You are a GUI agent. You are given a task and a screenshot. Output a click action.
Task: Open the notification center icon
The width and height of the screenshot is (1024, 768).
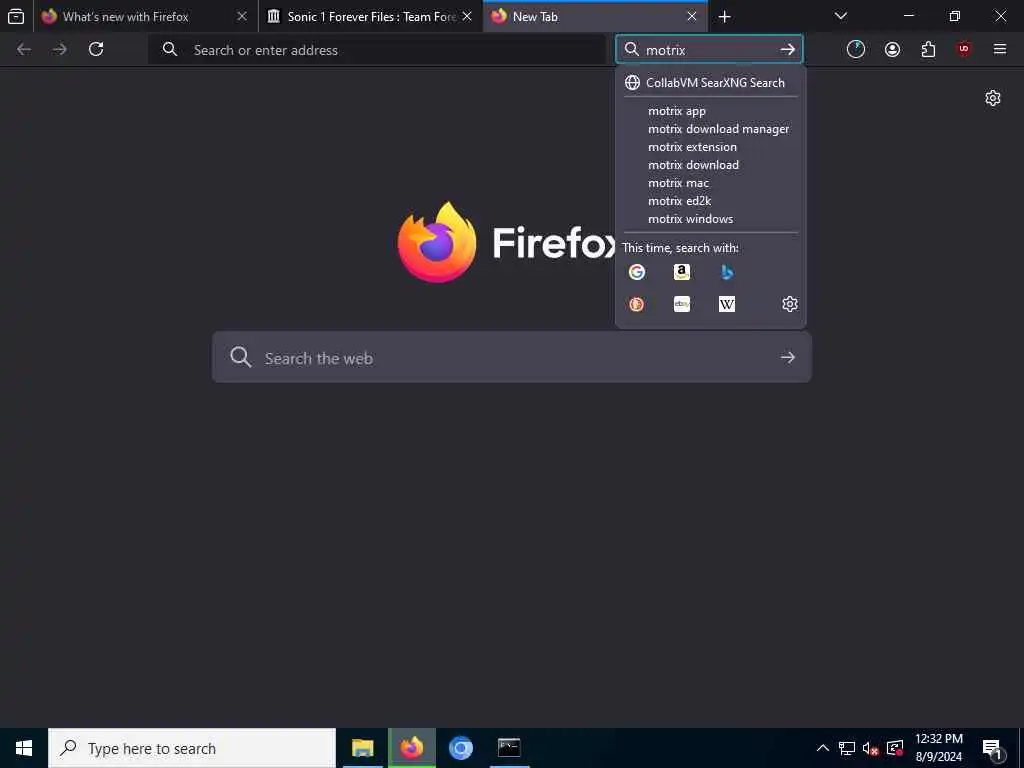pos(992,748)
